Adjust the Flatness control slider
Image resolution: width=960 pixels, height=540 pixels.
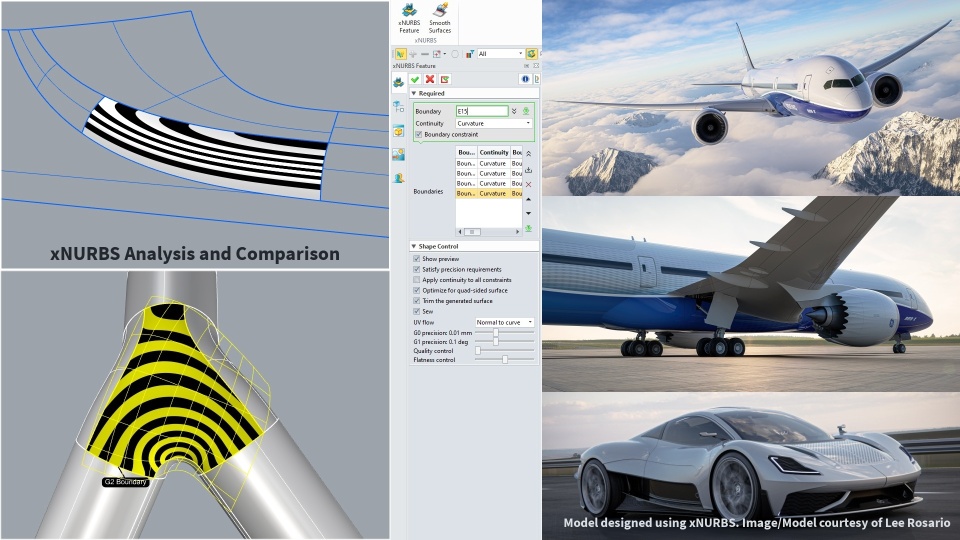click(x=505, y=359)
